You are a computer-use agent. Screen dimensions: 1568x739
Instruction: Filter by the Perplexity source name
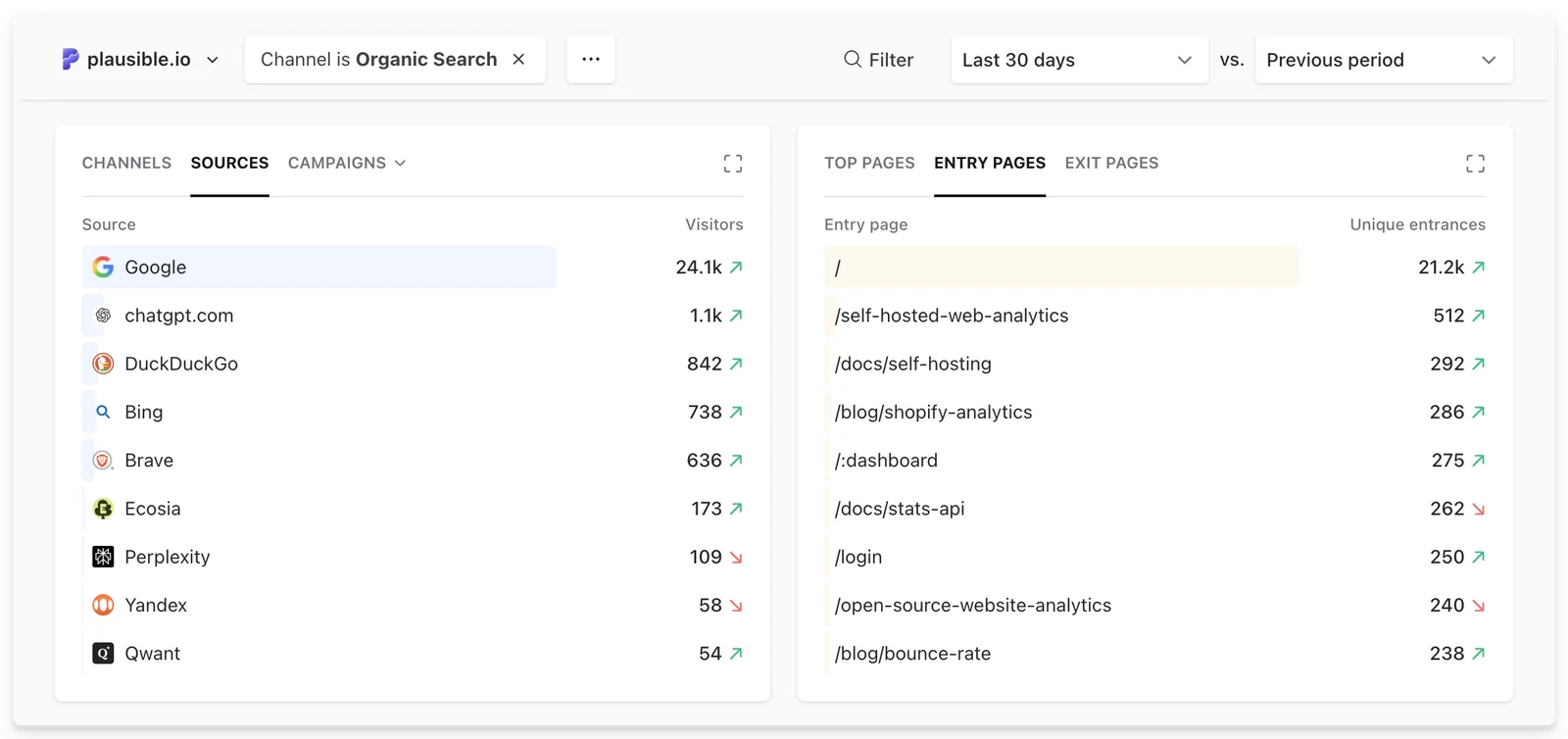click(167, 557)
